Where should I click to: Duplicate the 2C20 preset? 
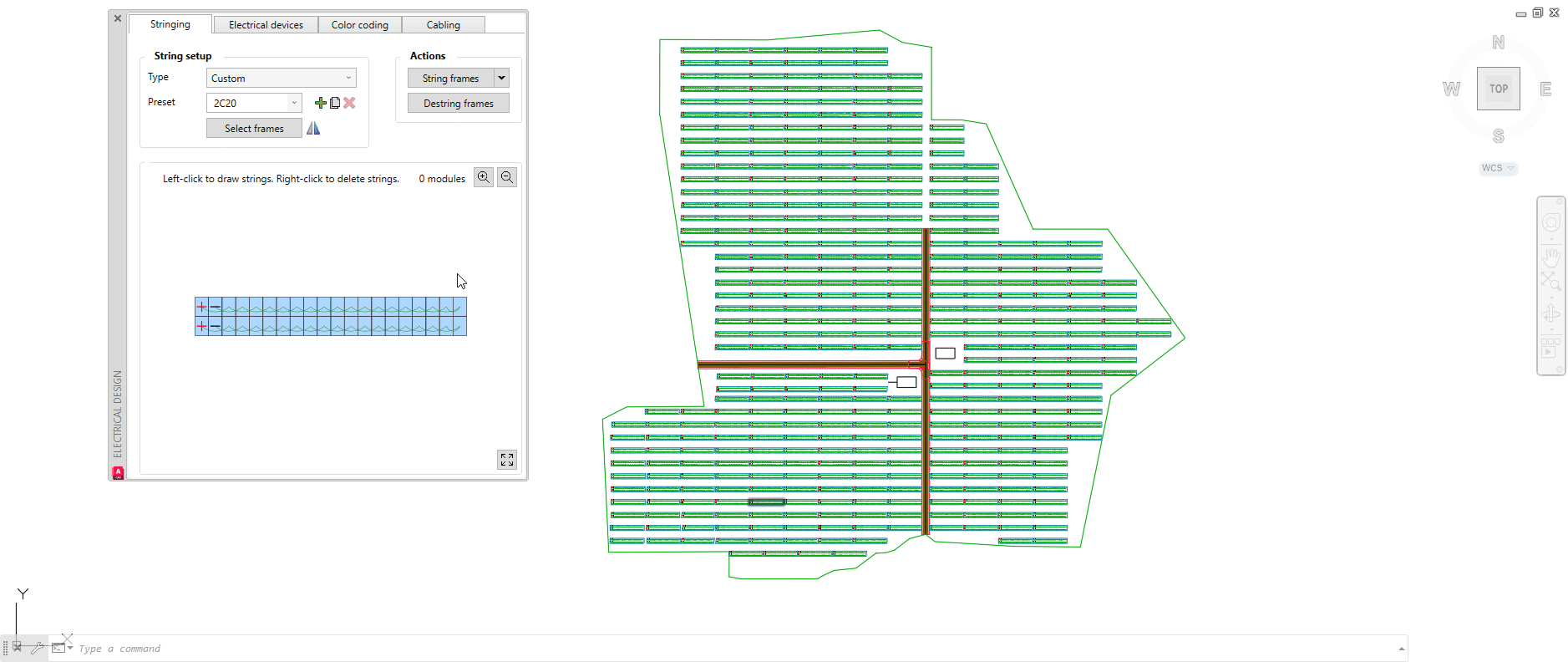click(335, 103)
